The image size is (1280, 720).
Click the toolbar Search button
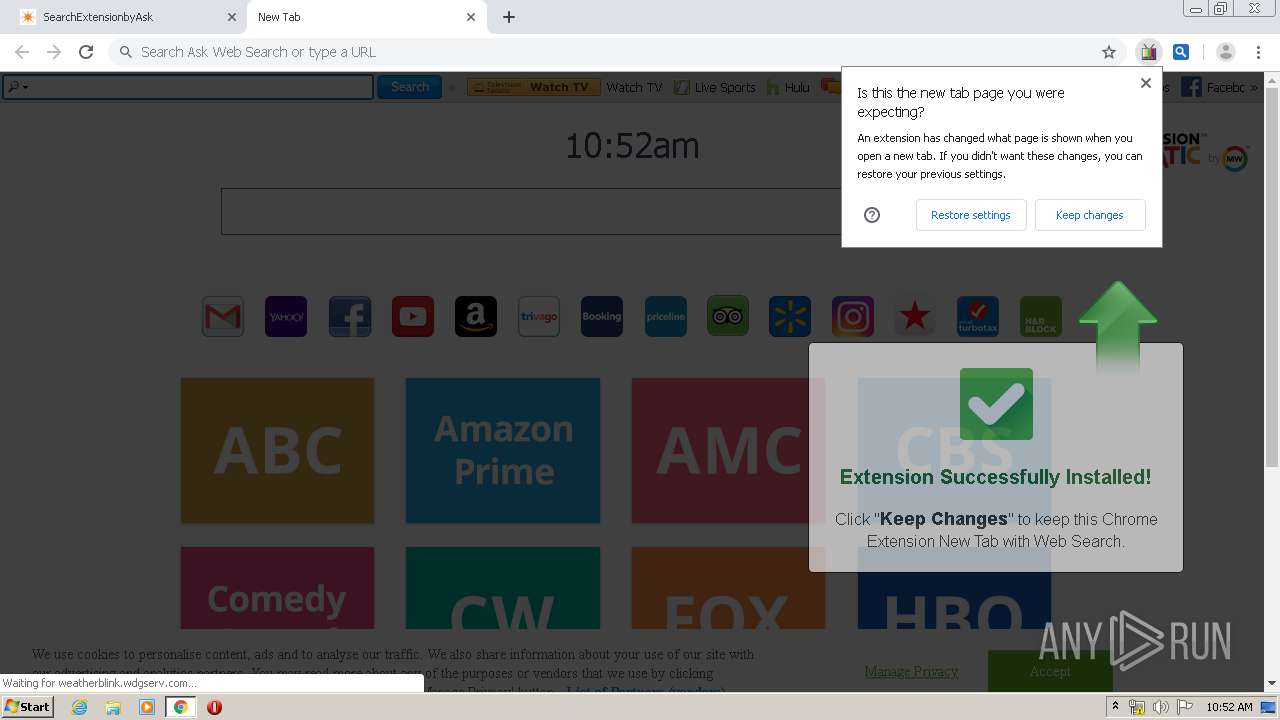tap(410, 87)
